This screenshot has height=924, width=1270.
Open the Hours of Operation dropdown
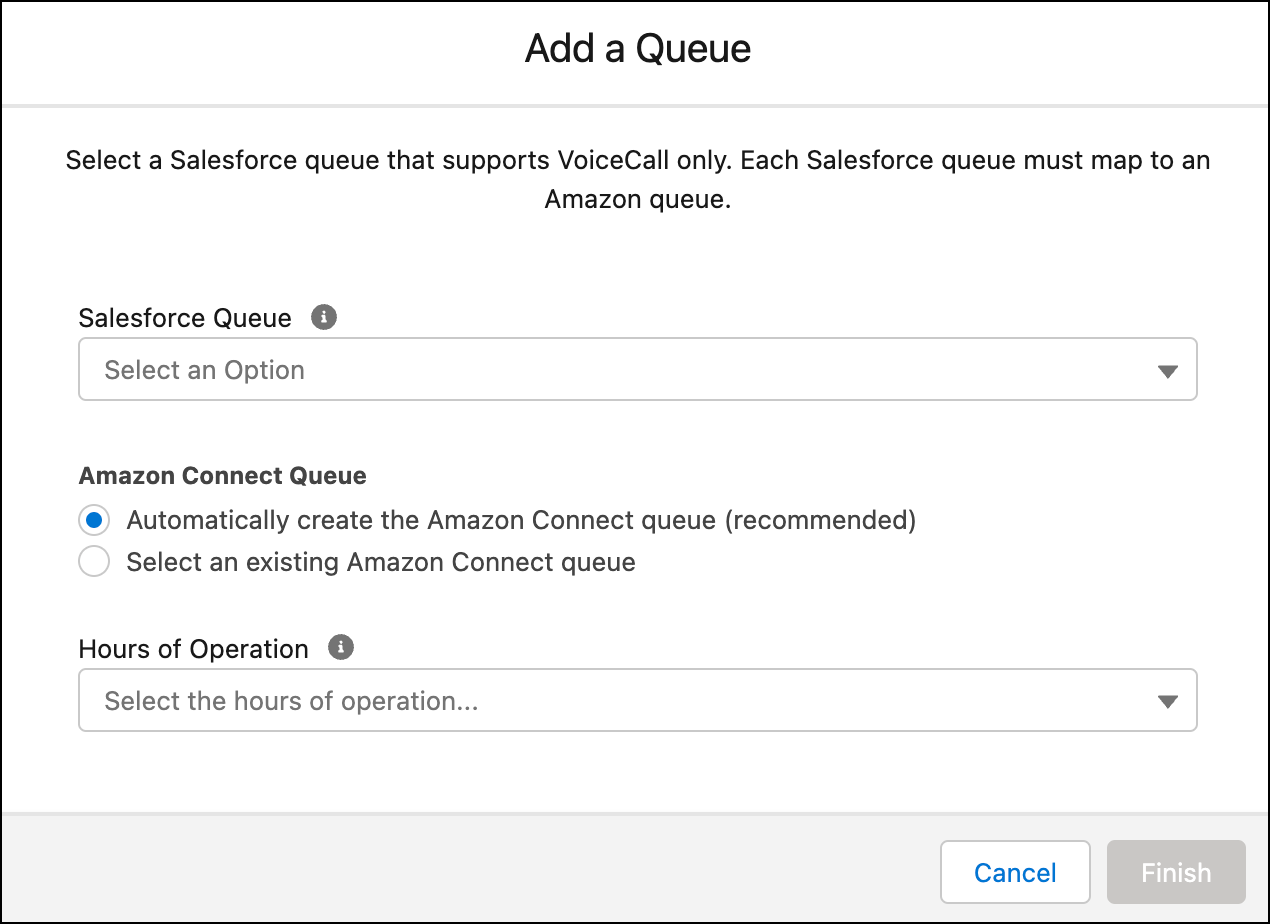[637, 700]
